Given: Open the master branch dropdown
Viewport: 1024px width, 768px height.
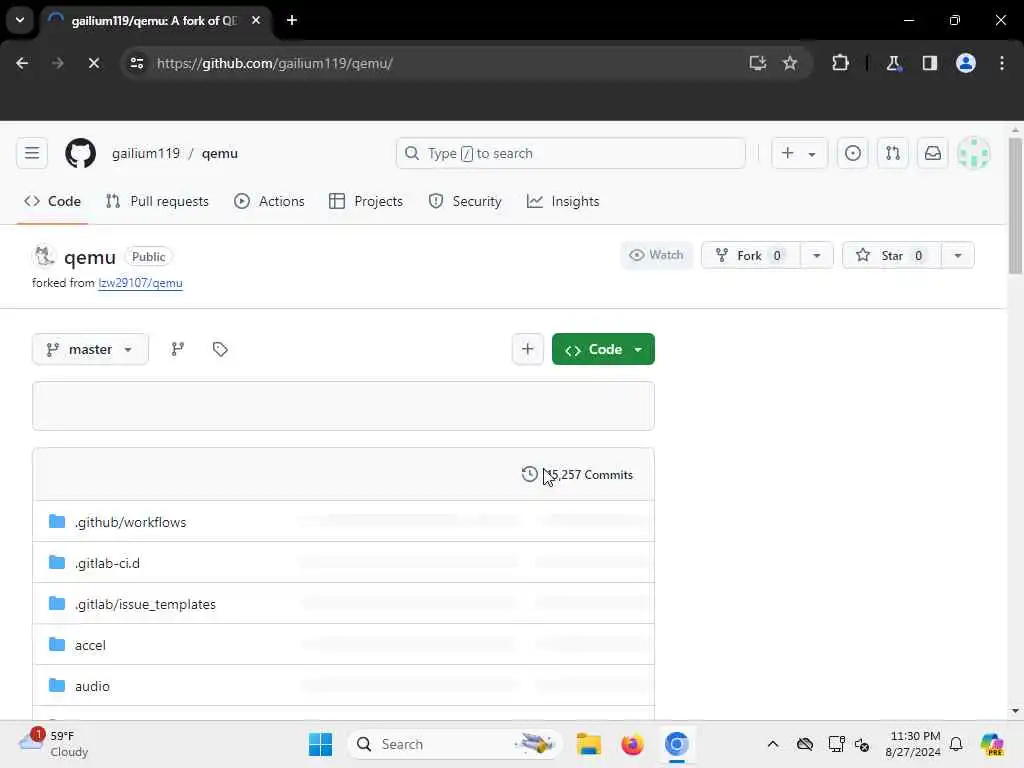Looking at the screenshot, I should pyautogui.click(x=90, y=349).
